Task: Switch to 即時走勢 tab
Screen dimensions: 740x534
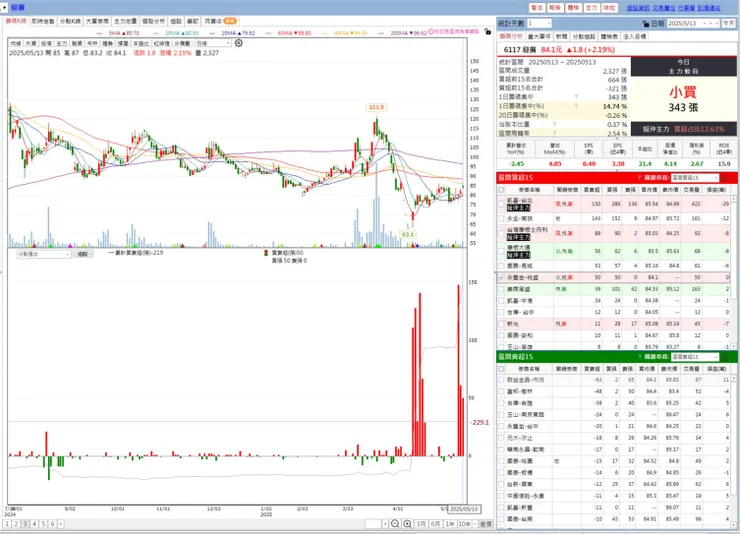Action: pos(43,21)
